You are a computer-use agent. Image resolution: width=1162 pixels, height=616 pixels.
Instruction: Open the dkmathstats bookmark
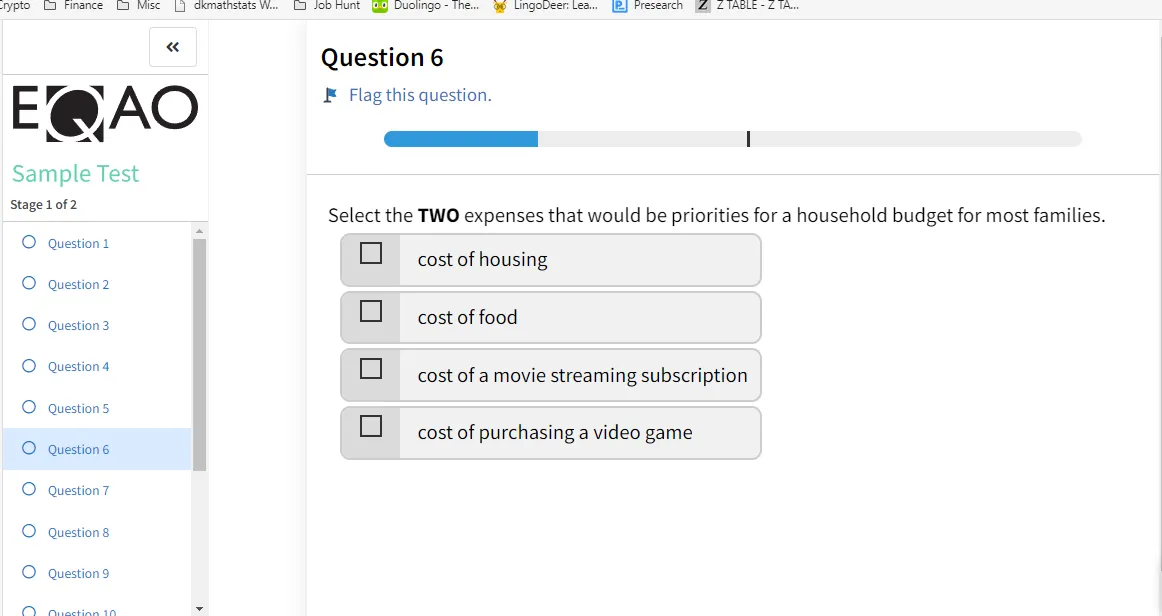pos(227,5)
